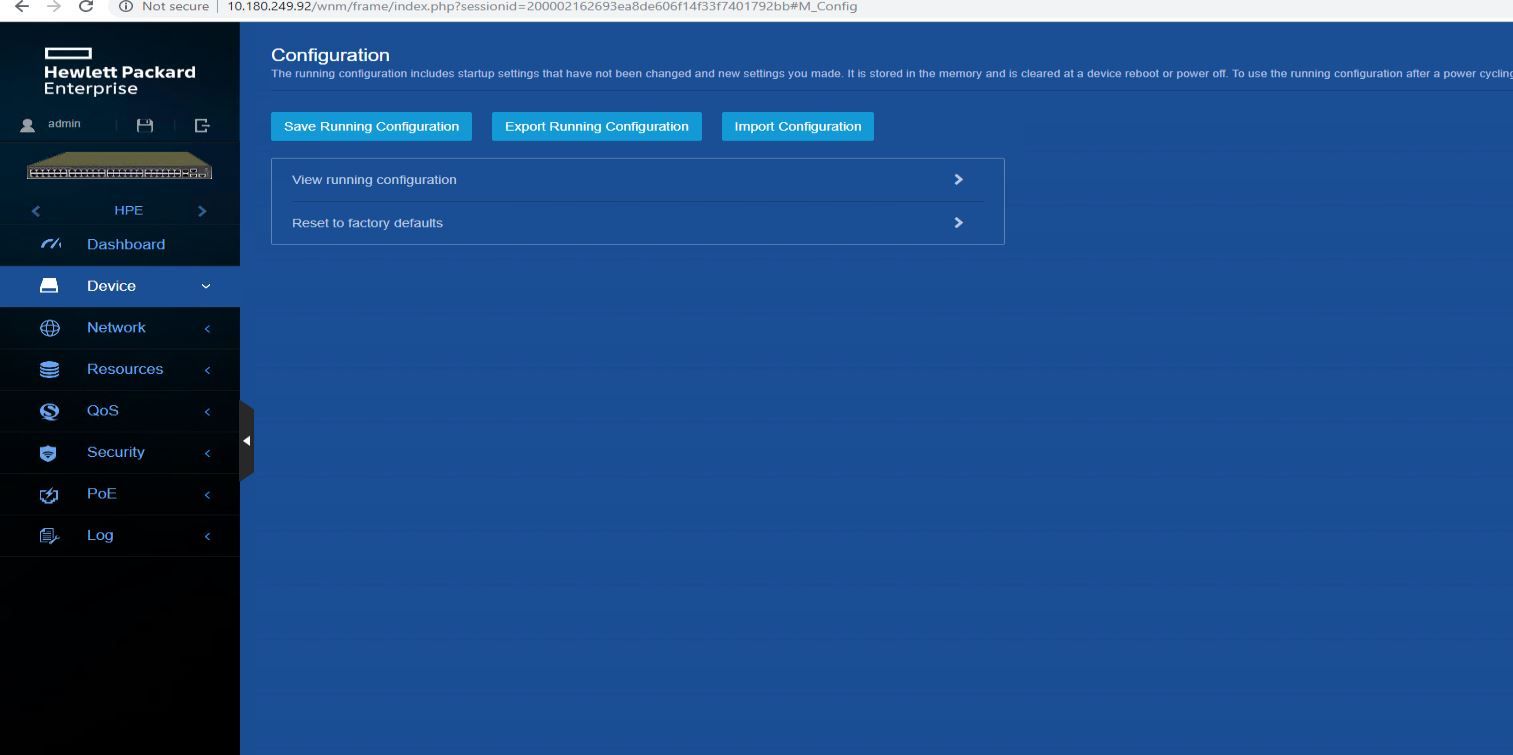Click the browser forward arrow
Image resolution: width=1513 pixels, height=755 pixels.
point(53,6)
